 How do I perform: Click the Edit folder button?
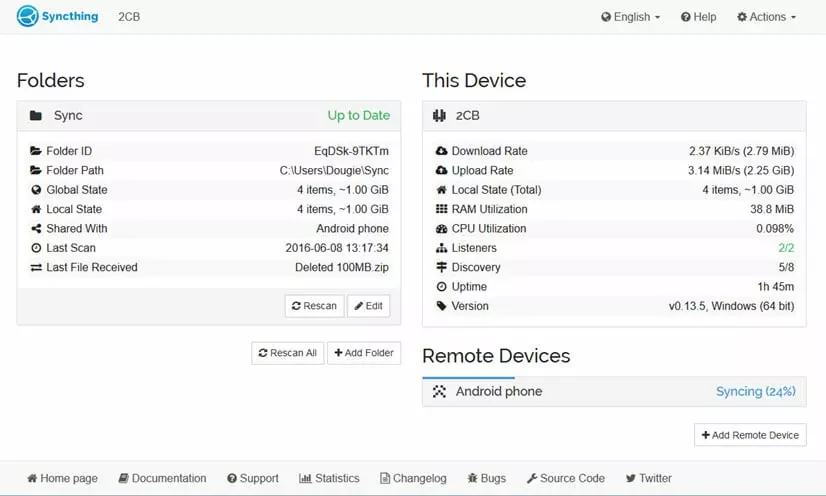[x=368, y=306]
